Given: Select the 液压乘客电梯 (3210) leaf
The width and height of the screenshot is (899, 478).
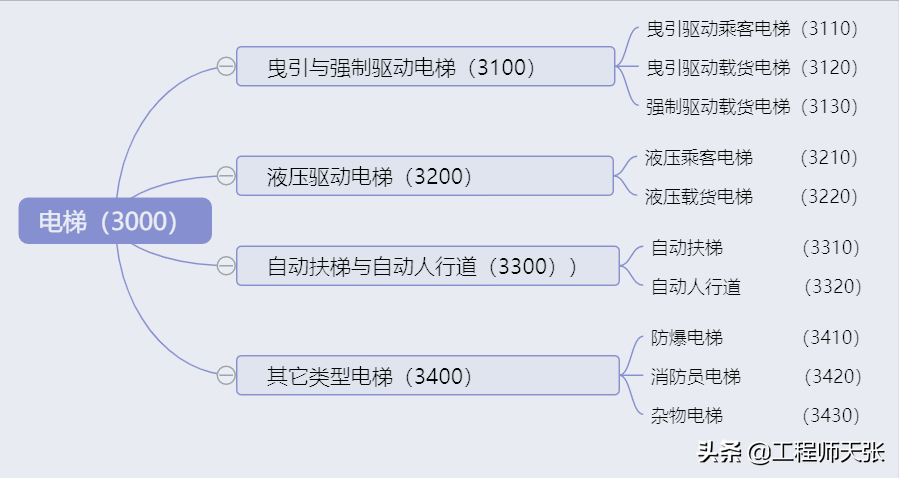Looking at the screenshot, I should (x=752, y=158).
